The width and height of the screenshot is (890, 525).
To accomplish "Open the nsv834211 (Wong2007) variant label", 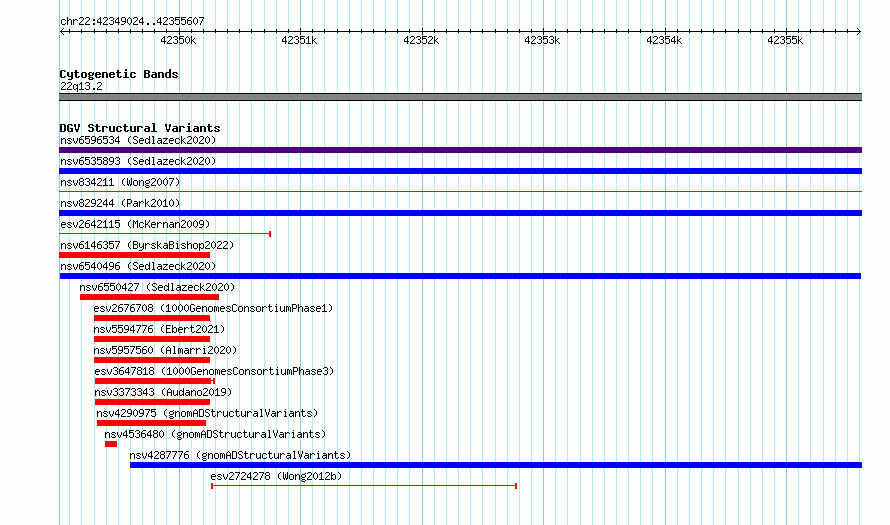I will point(120,182).
